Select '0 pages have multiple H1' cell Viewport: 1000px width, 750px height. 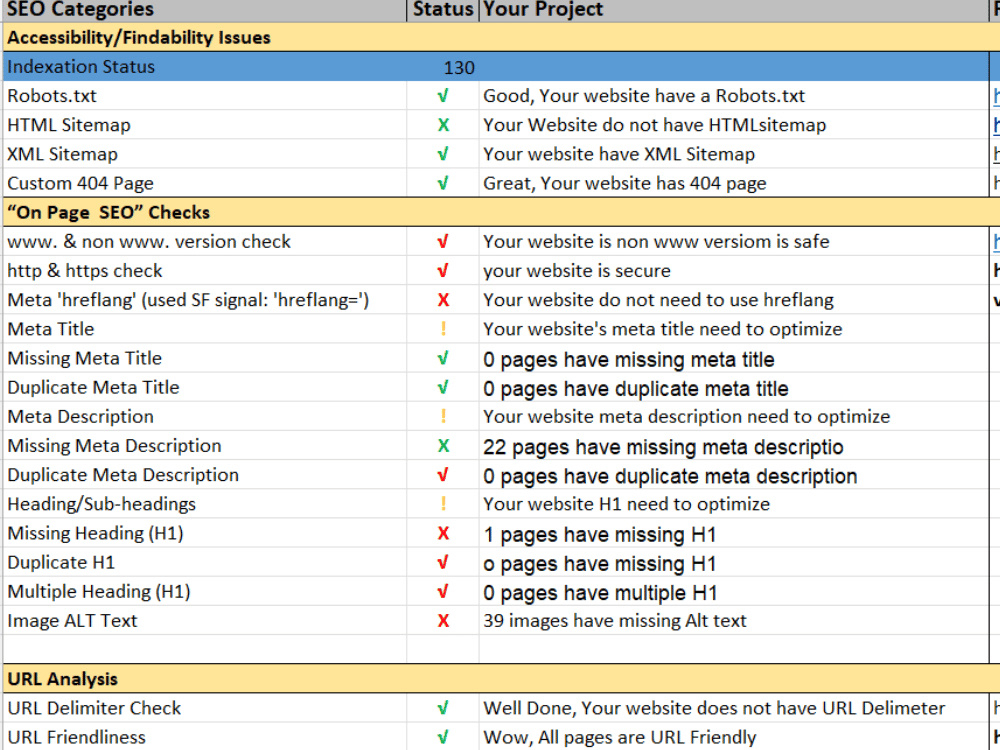pos(733,592)
